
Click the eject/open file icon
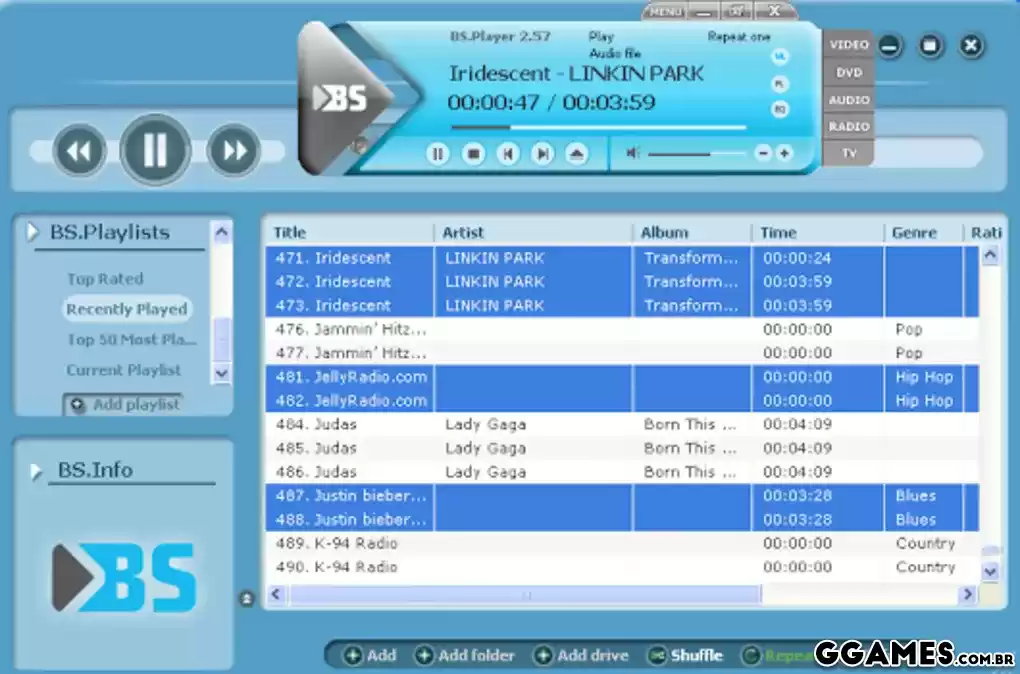576,154
